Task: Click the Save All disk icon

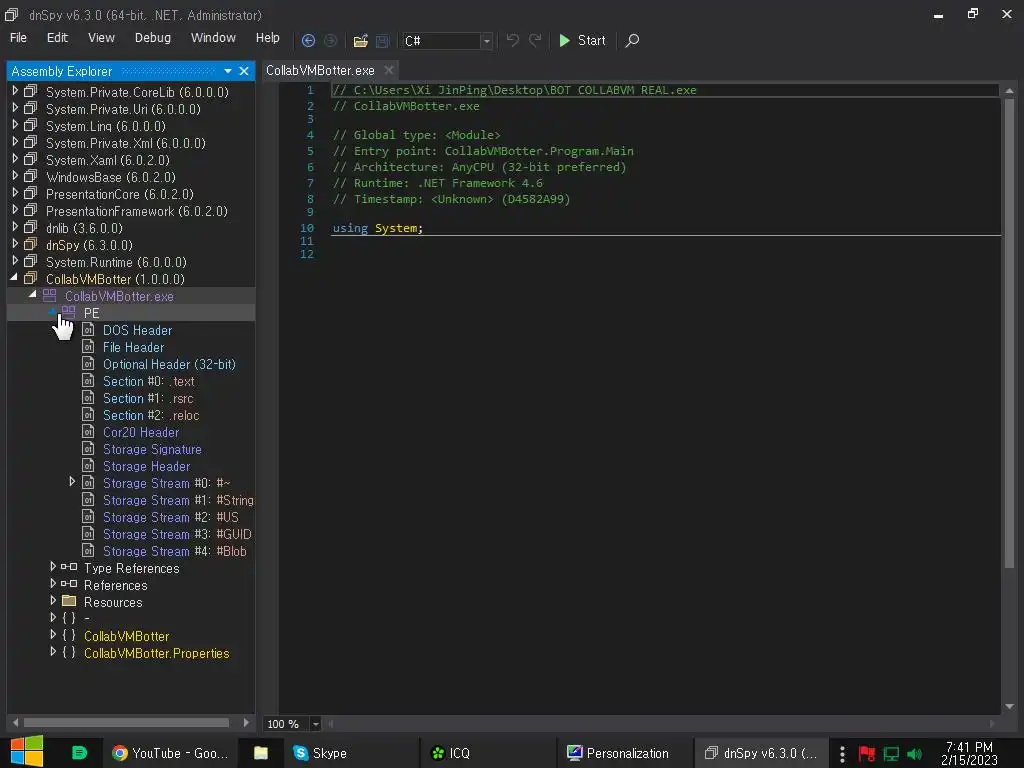Action: point(383,40)
